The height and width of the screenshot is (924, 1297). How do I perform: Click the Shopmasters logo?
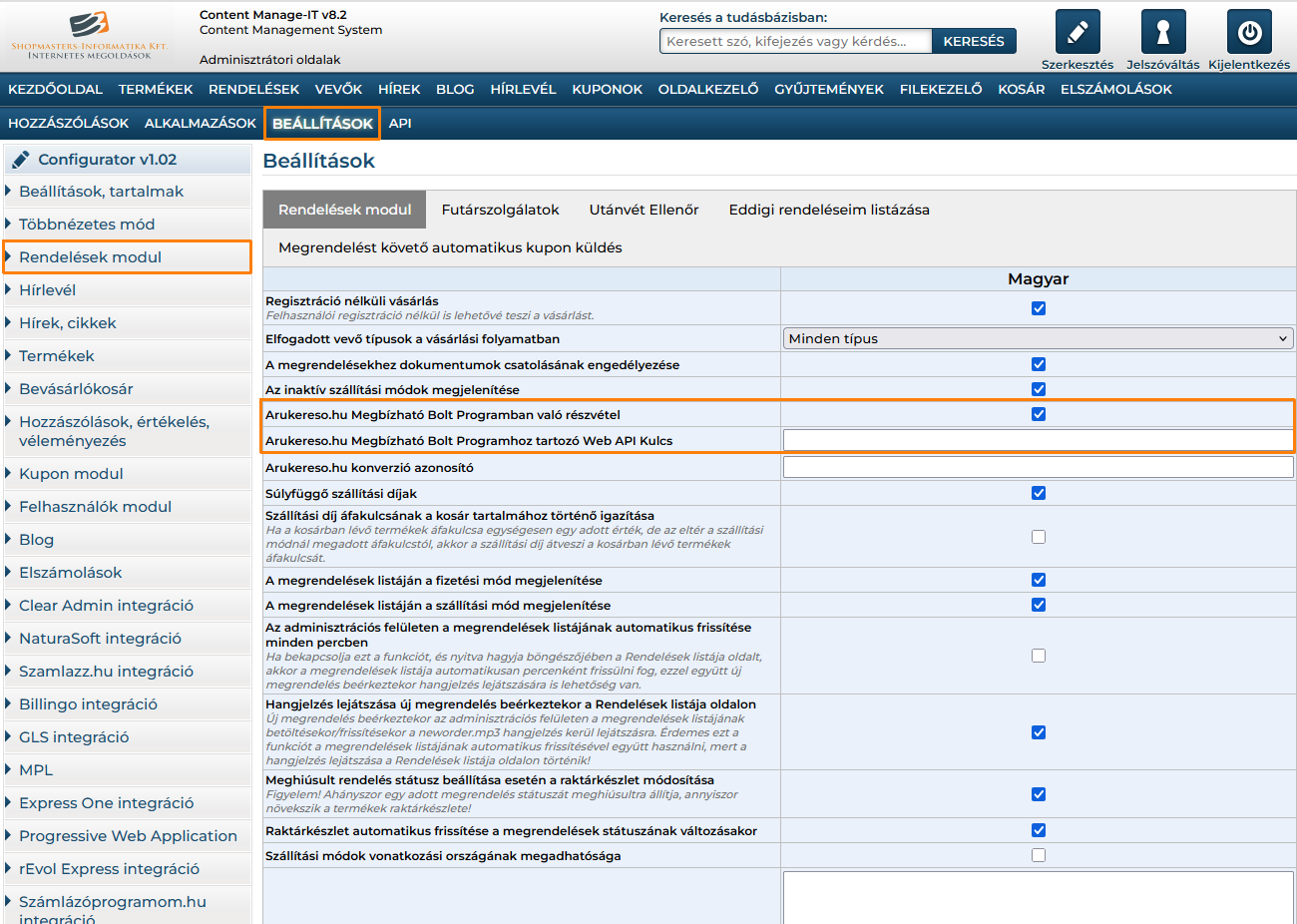pyautogui.click(x=89, y=35)
